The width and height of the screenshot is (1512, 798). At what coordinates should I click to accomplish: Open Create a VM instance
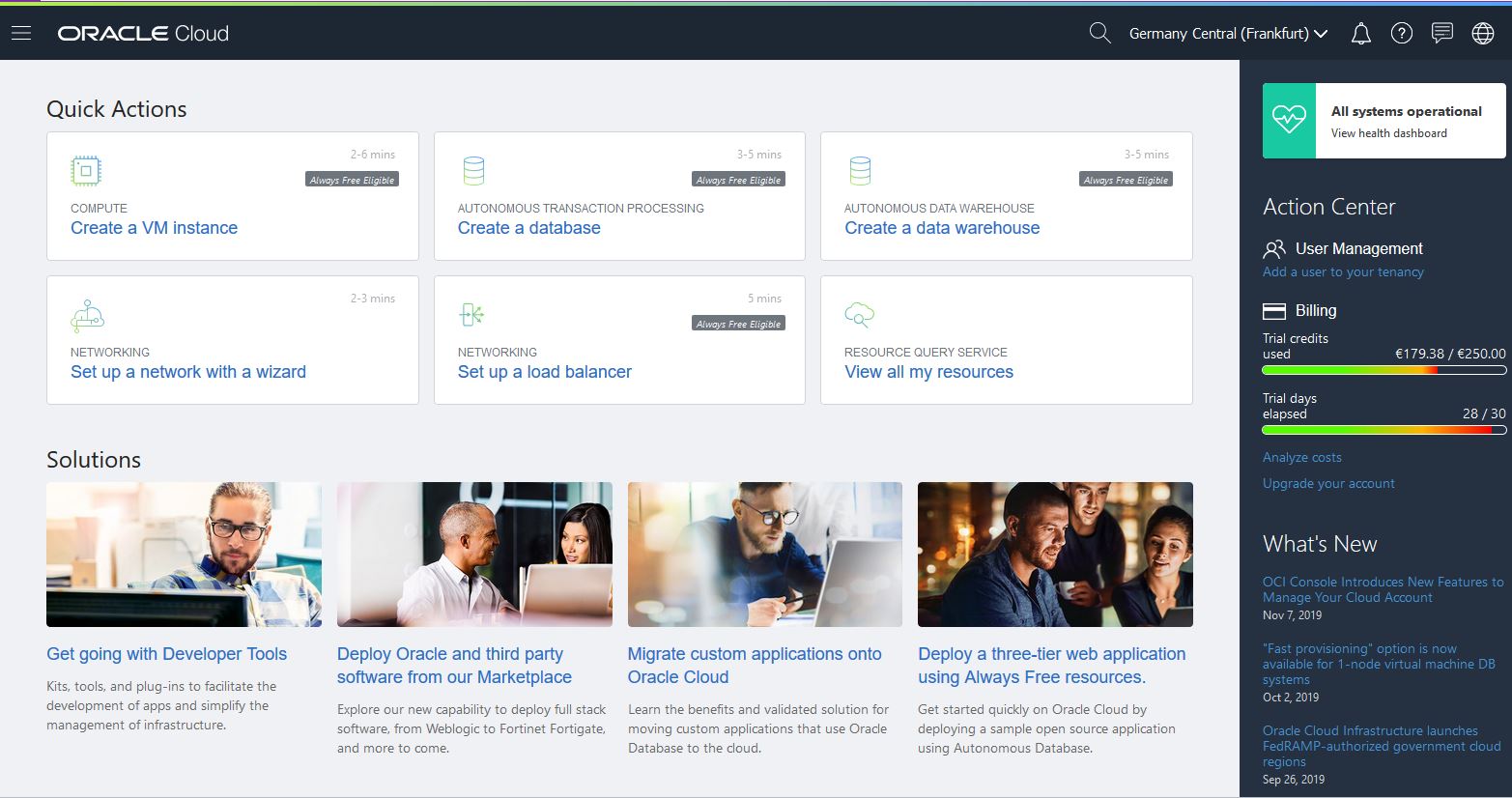(x=154, y=228)
